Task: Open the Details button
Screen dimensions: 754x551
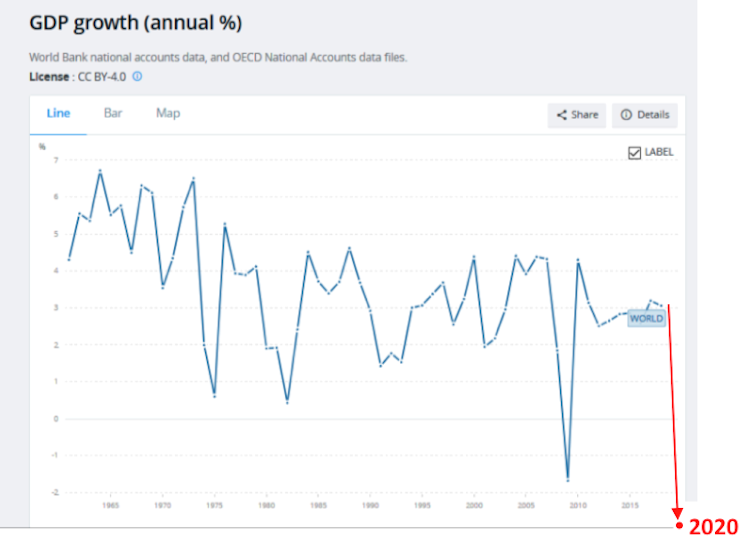Action: [x=645, y=115]
